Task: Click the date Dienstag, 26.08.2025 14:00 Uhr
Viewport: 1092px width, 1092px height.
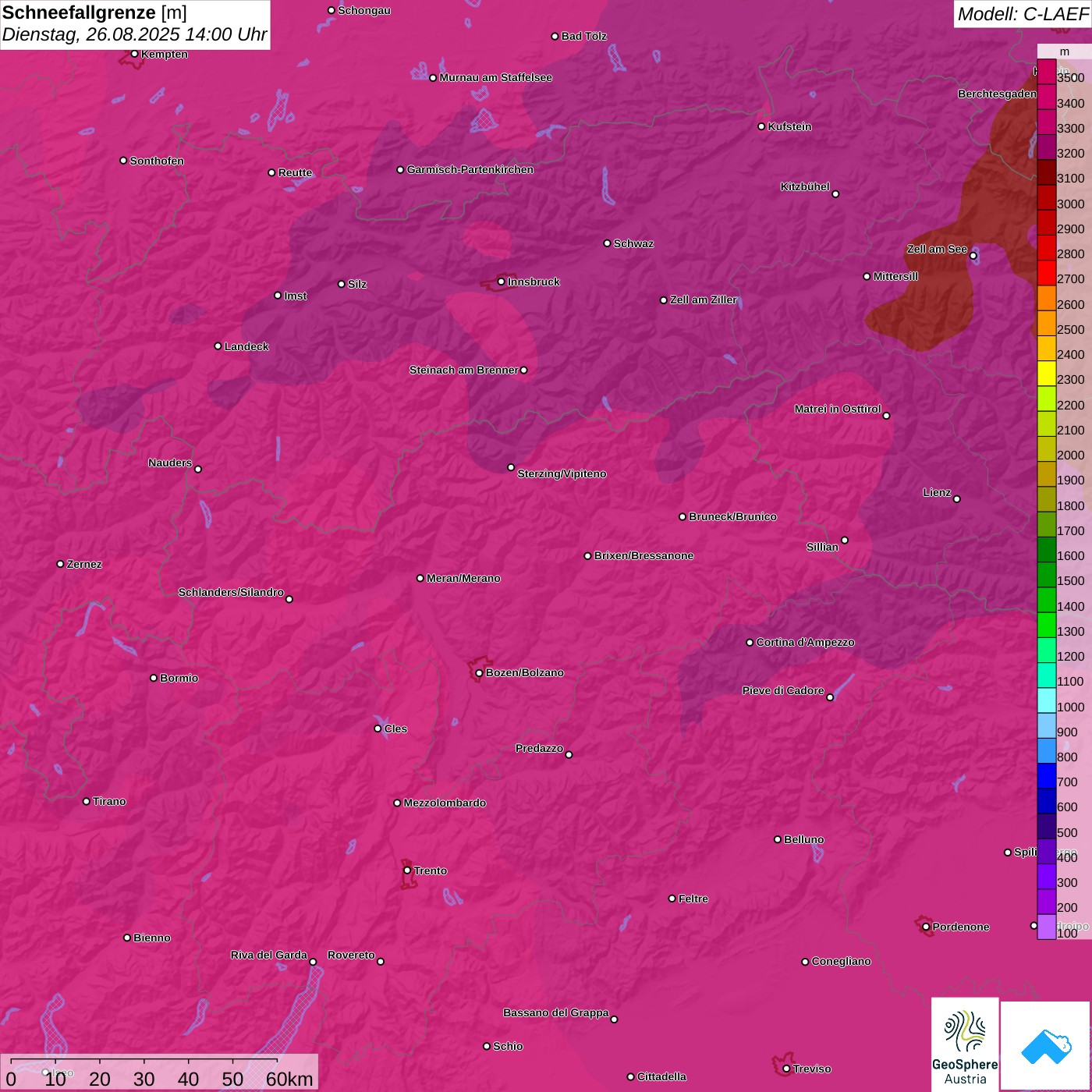Action: (x=135, y=35)
